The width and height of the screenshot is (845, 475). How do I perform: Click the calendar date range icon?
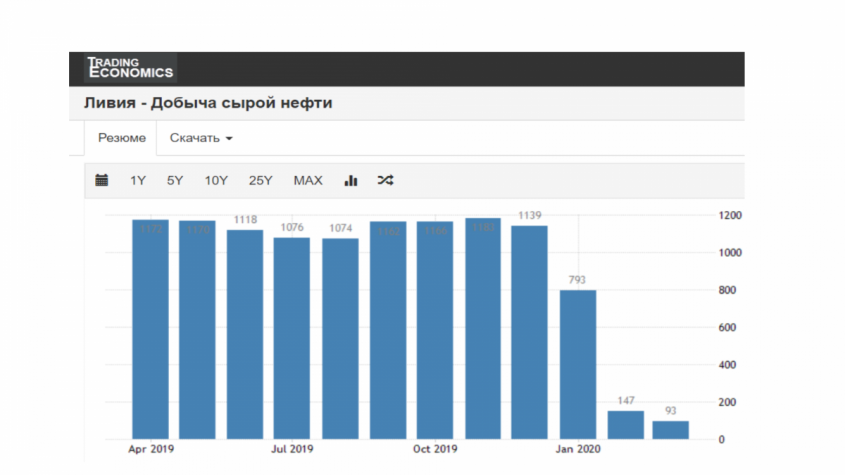click(x=101, y=181)
